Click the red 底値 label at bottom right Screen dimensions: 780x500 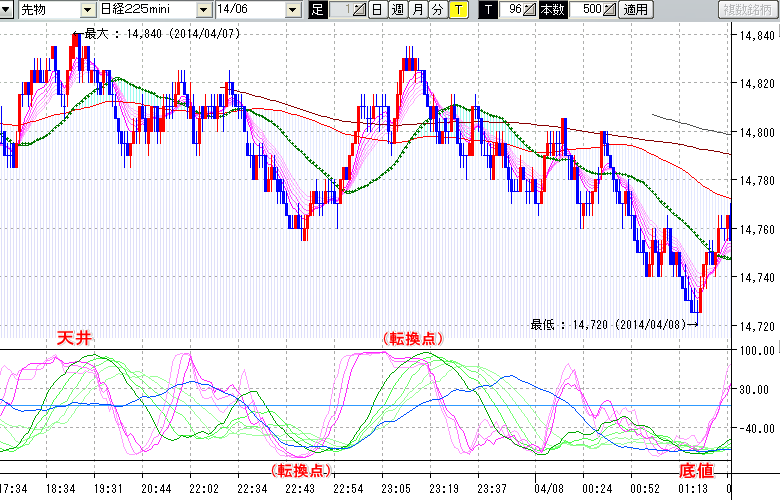(698, 470)
